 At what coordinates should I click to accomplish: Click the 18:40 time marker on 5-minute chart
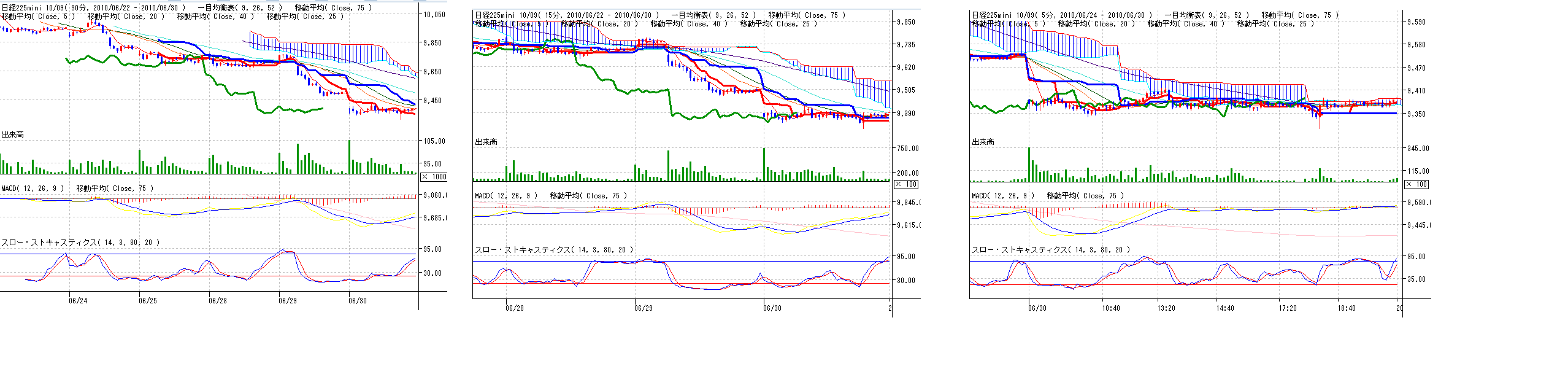(x=1347, y=308)
